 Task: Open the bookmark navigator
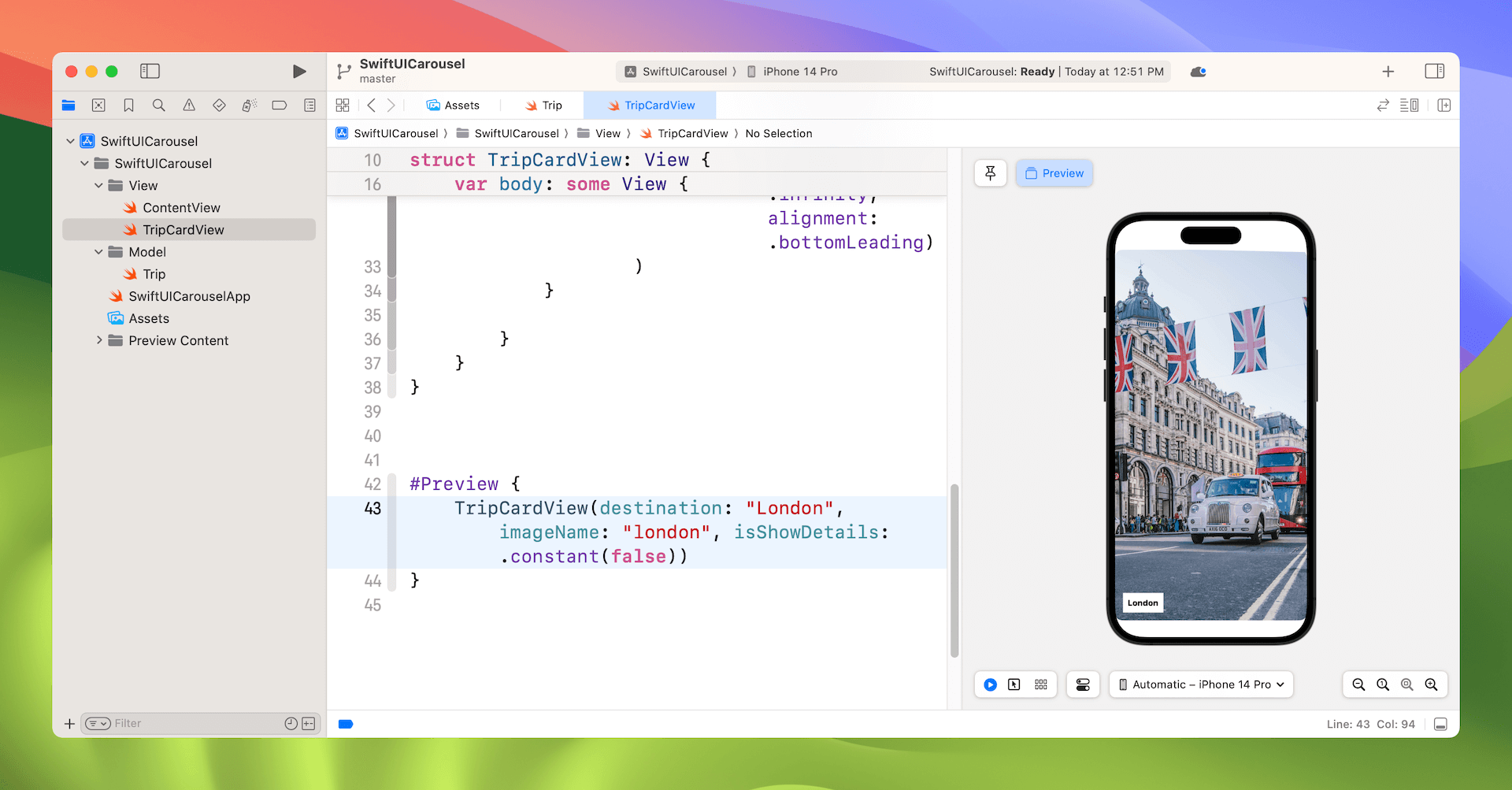[x=129, y=106]
